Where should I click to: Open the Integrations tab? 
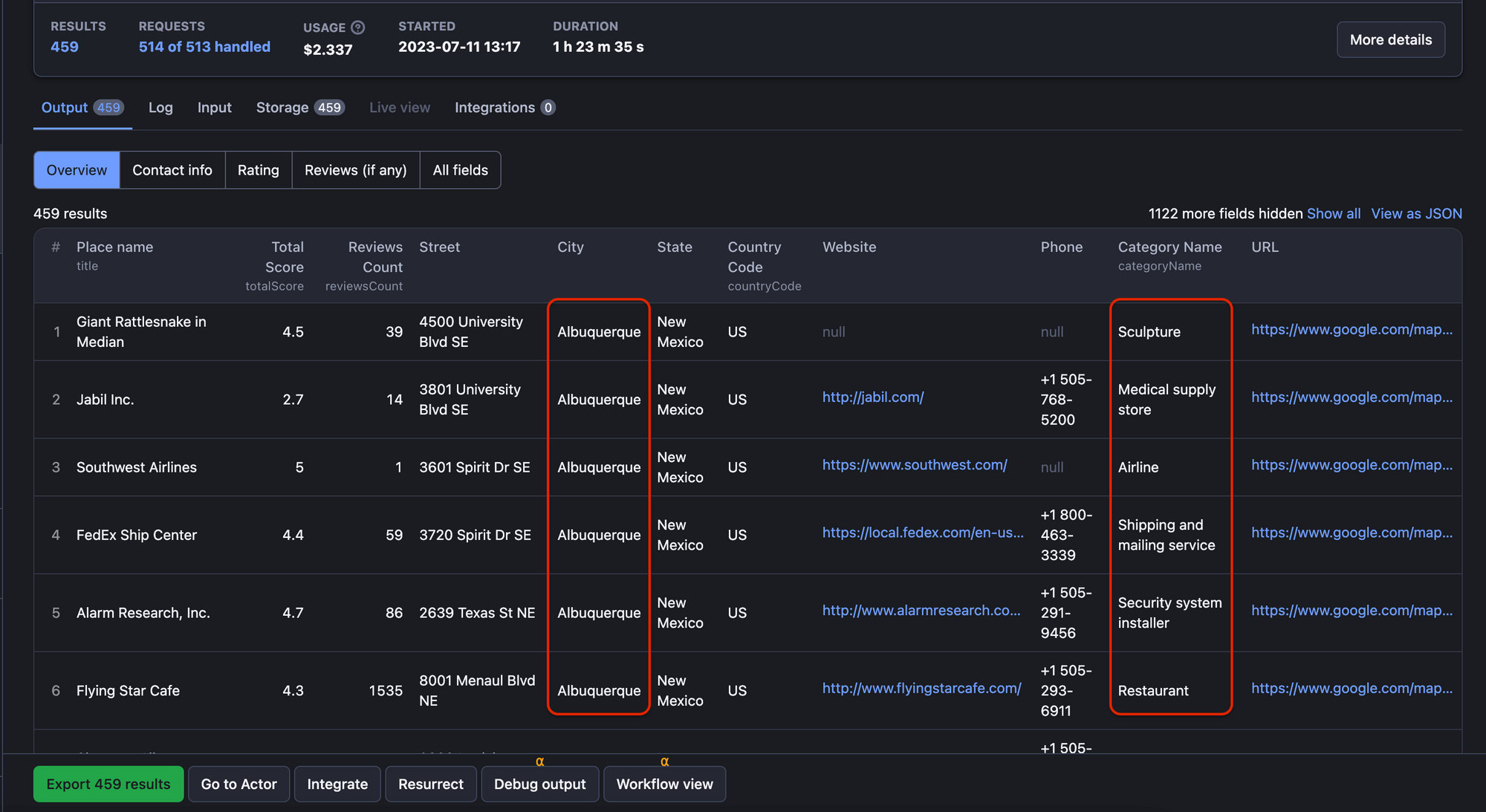coord(505,108)
